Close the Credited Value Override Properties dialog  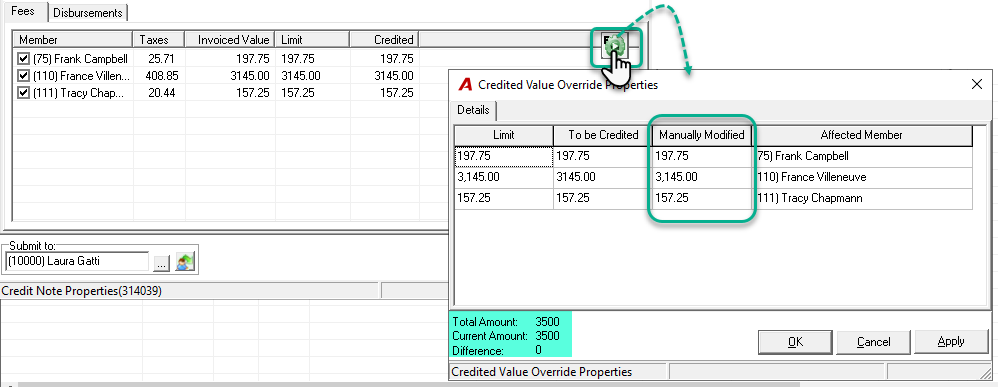click(x=976, y=84)
